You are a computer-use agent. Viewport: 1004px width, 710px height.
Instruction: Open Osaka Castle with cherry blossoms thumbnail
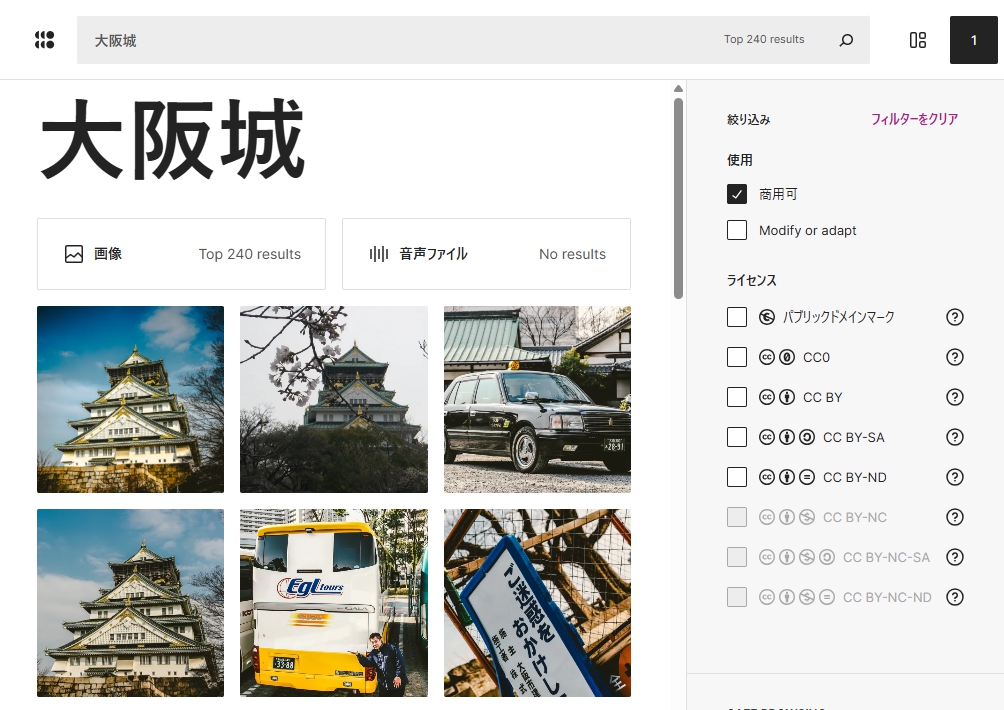(334, 399)
